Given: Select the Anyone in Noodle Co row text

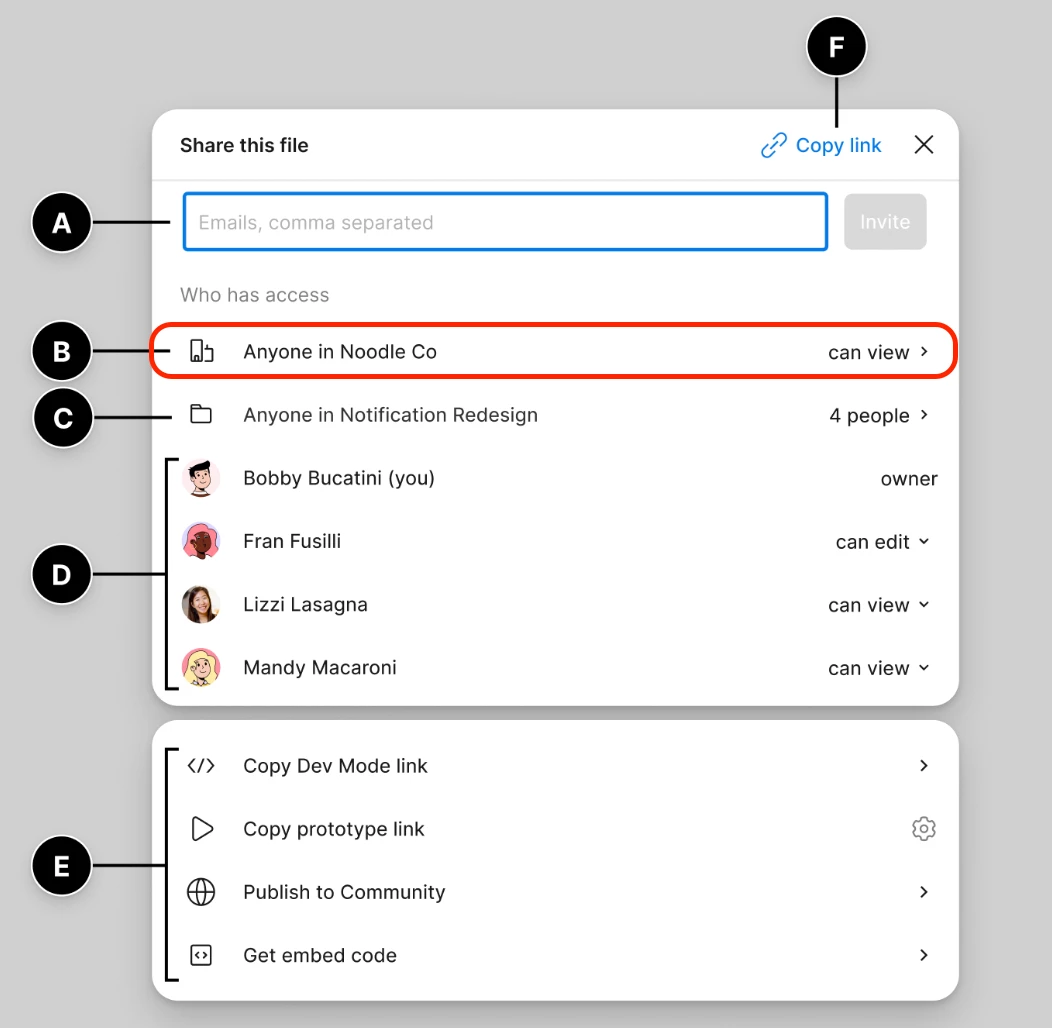Looking at the screenshot, I should coord(339,352).
